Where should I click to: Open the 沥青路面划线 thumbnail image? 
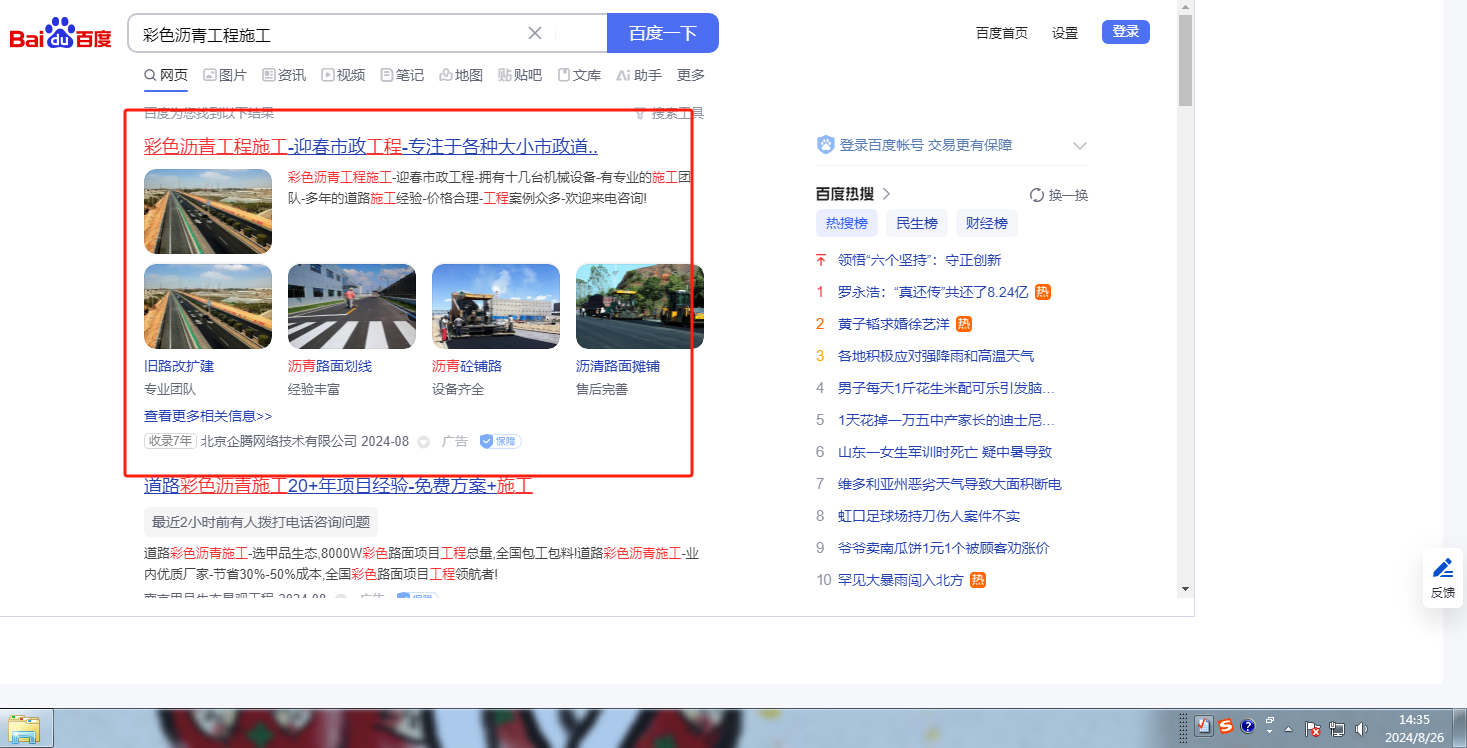pos(352,306)
